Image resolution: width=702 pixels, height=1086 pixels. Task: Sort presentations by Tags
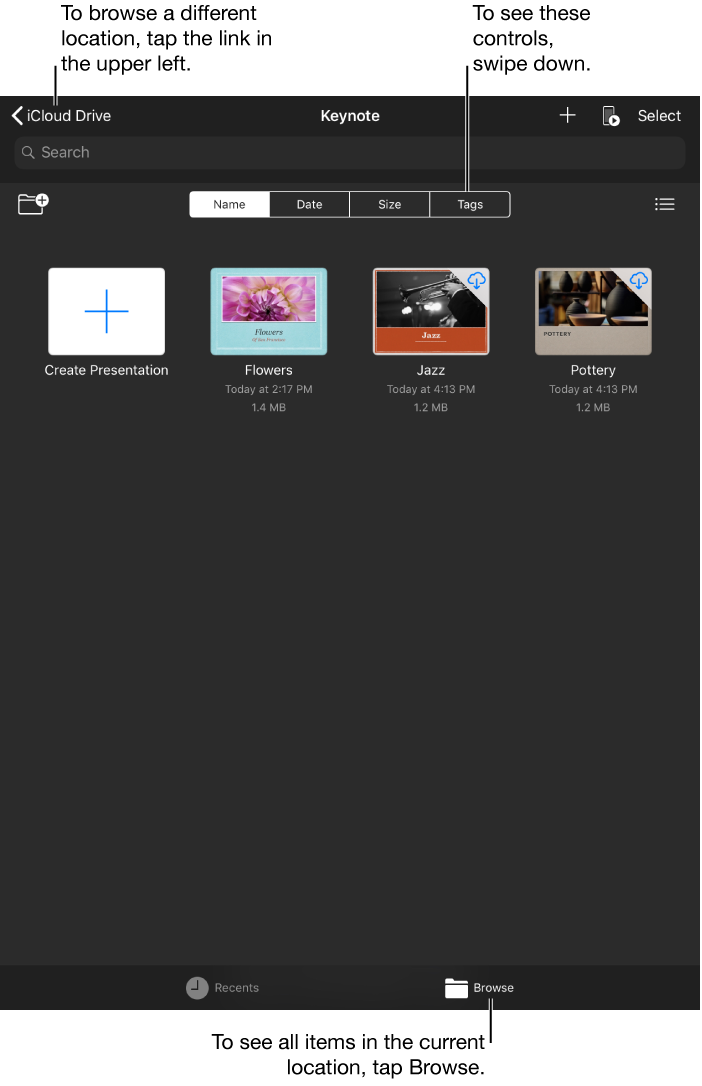coord(470,204)
